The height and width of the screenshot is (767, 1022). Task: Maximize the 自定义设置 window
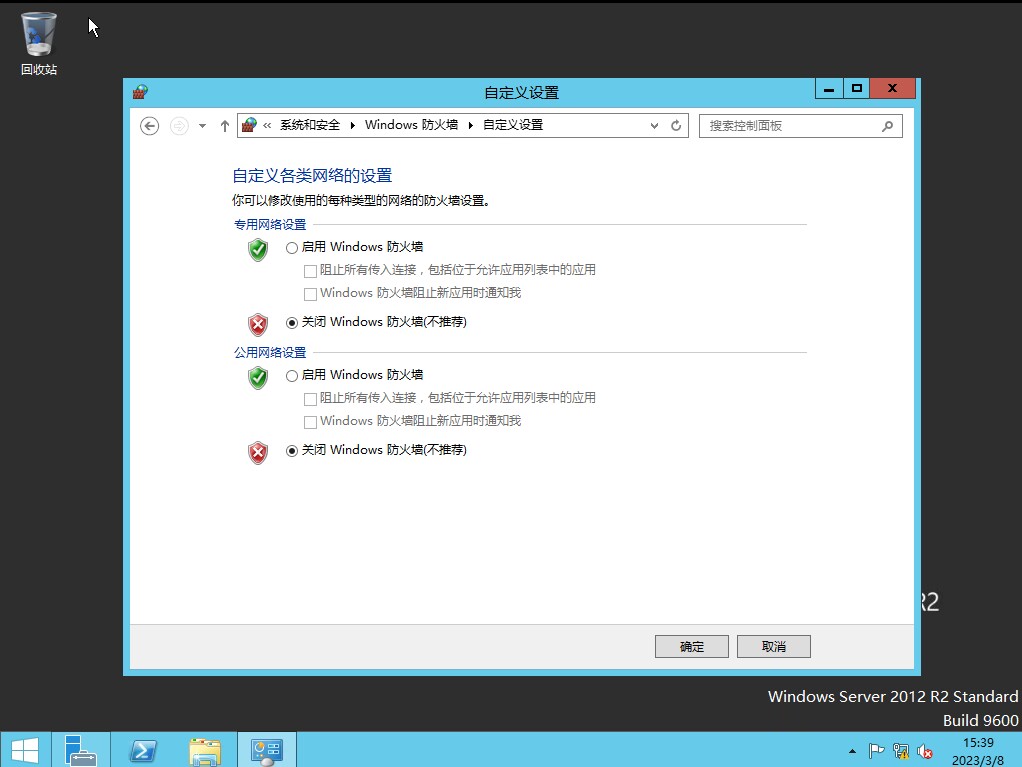click(x=856, y=89)
